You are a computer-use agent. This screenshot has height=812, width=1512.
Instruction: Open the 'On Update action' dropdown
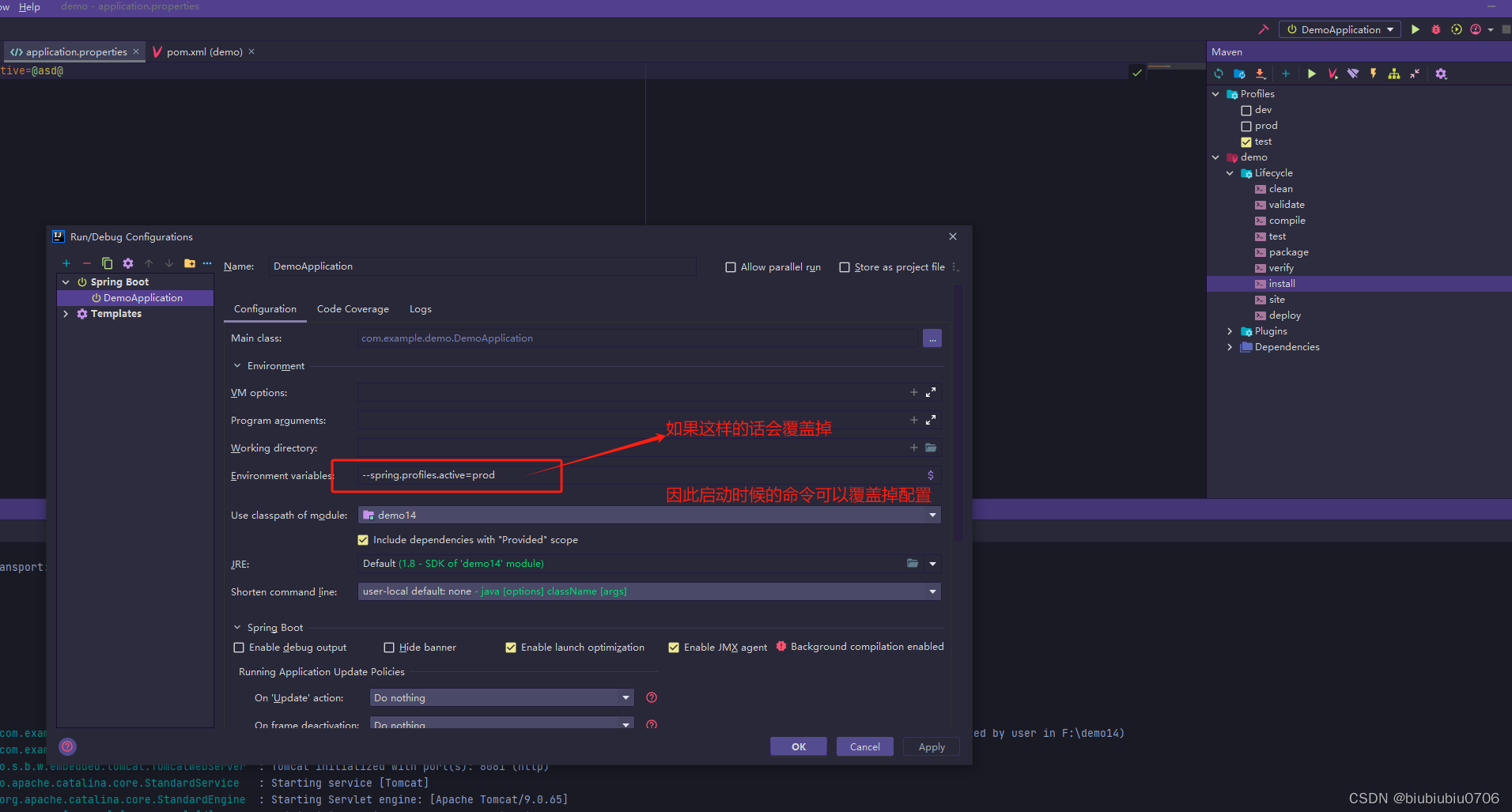(624, 697)
